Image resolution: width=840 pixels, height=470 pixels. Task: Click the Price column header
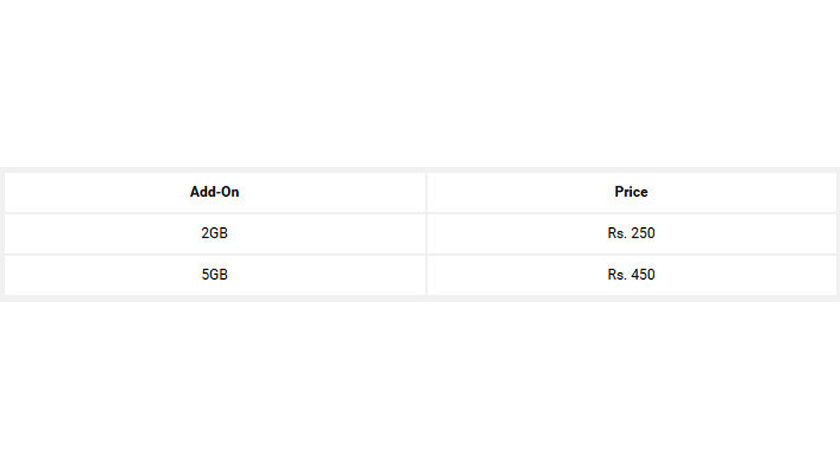631,192
